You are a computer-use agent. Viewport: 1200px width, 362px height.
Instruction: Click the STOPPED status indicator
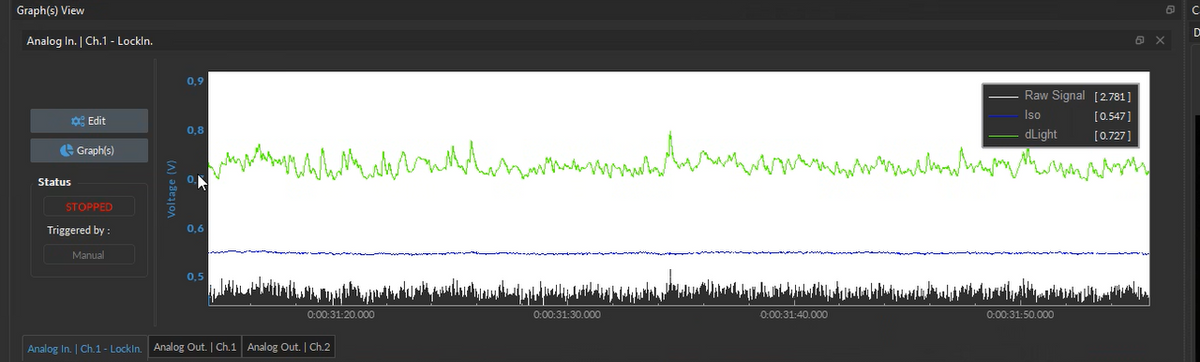89,207
